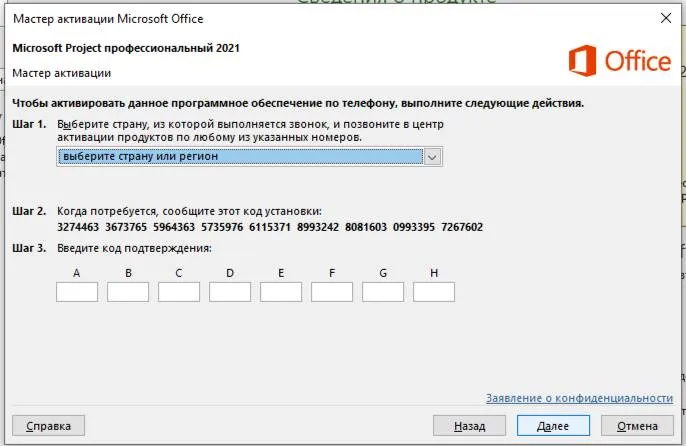Click the Шаг 2 label
This screenshot has height=446, width=686.
[29, 211]
